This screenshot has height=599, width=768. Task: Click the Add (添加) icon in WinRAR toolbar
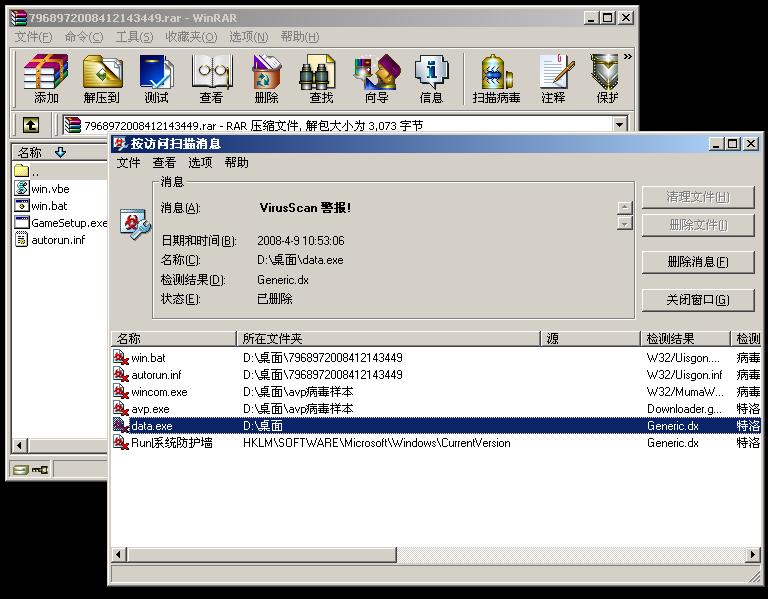coord(46,78)
